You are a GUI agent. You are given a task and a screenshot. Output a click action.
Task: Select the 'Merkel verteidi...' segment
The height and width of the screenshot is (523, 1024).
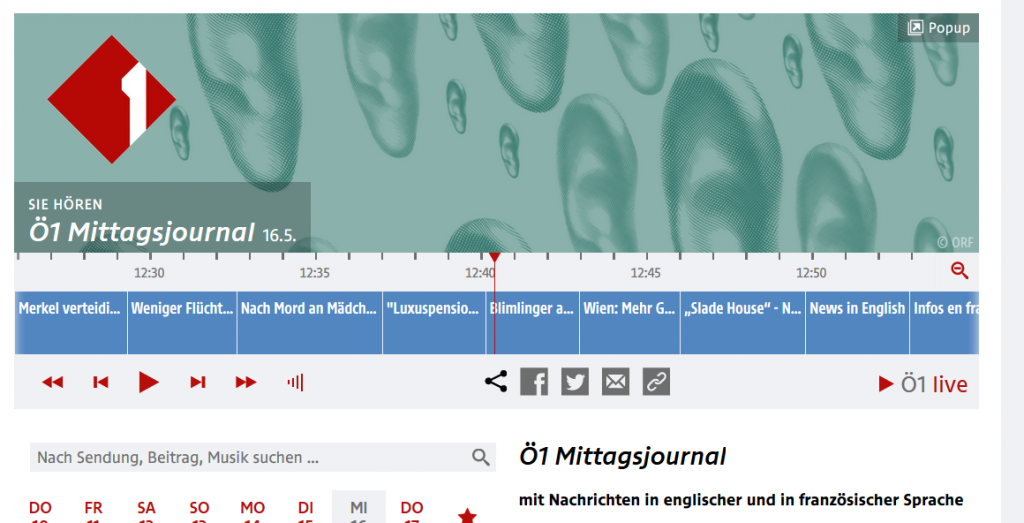(x=71, y=323)
